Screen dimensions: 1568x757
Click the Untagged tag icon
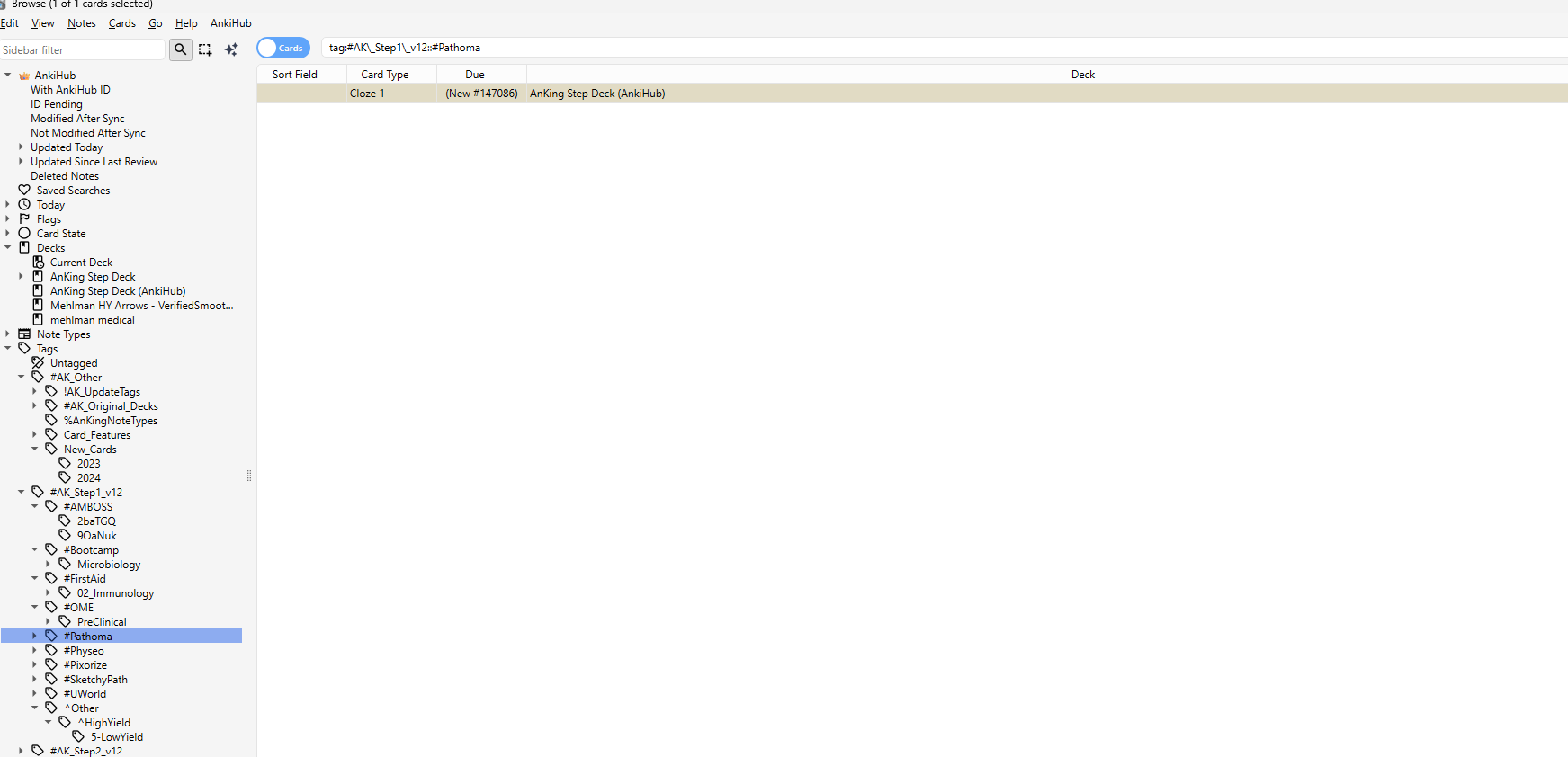pyautogui.click(x=38, y=363)
